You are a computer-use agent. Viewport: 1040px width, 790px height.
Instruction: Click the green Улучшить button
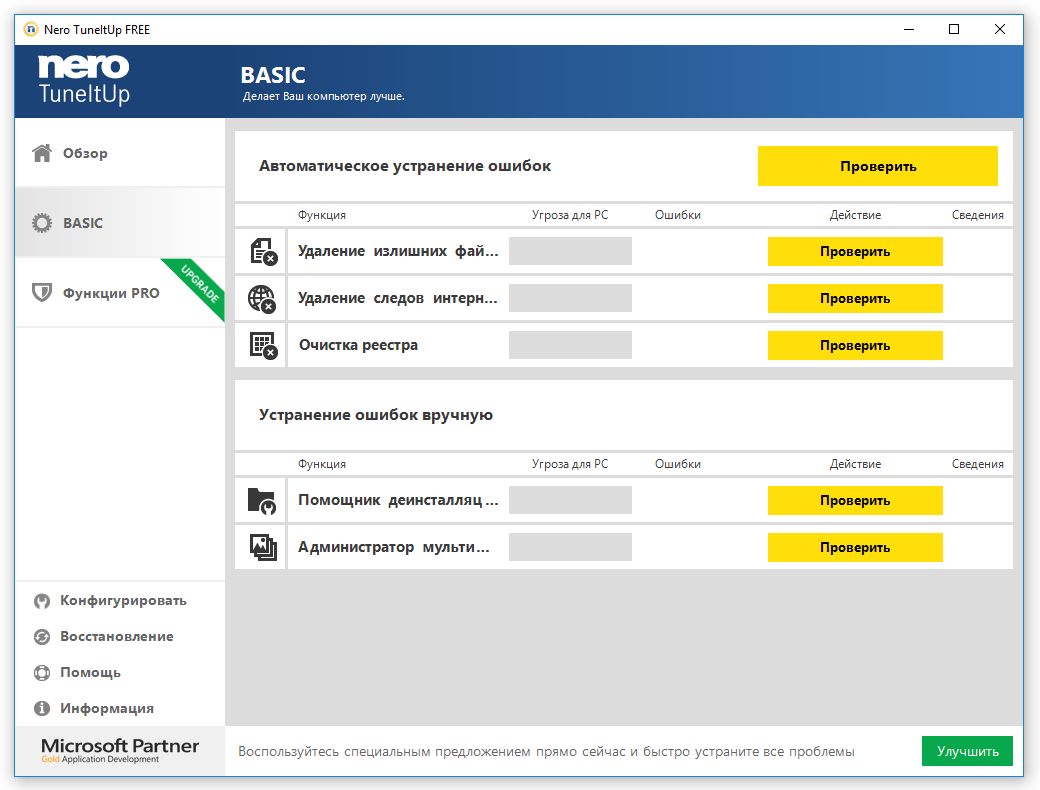coord(967,751)
